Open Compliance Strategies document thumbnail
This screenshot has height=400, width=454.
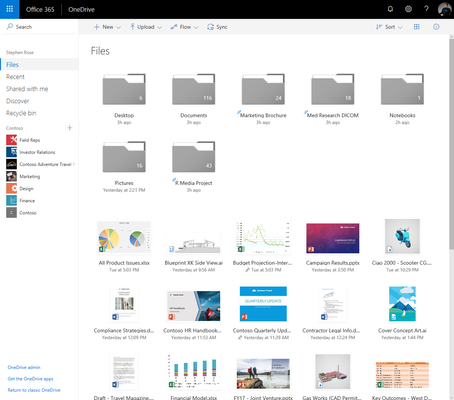(x=124, y=304)
